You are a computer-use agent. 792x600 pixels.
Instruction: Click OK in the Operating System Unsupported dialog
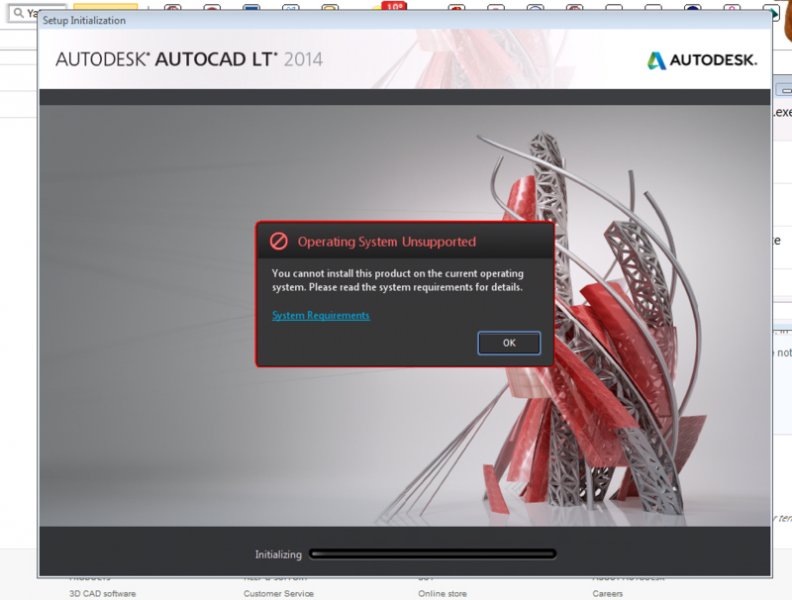click(509, 343)
